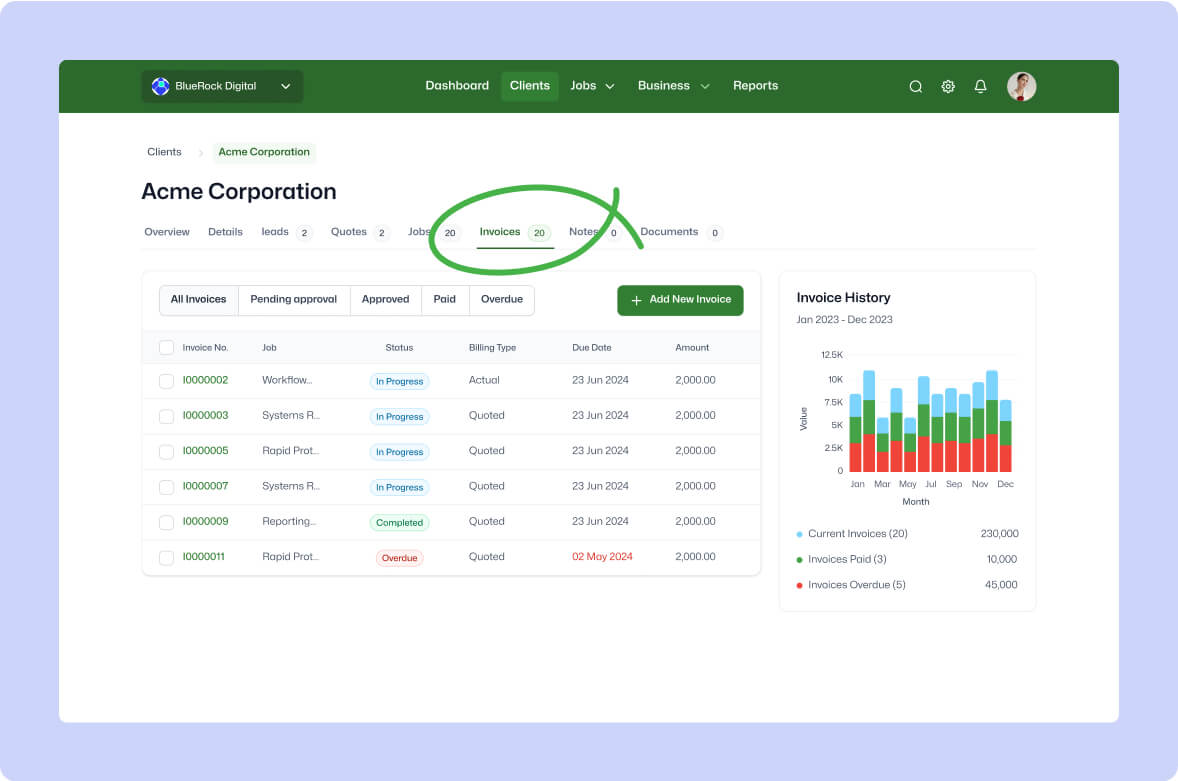The image size is (1178, 781).
Task: Follow the Clients breadcrumb link
Action: coord(164,152)
